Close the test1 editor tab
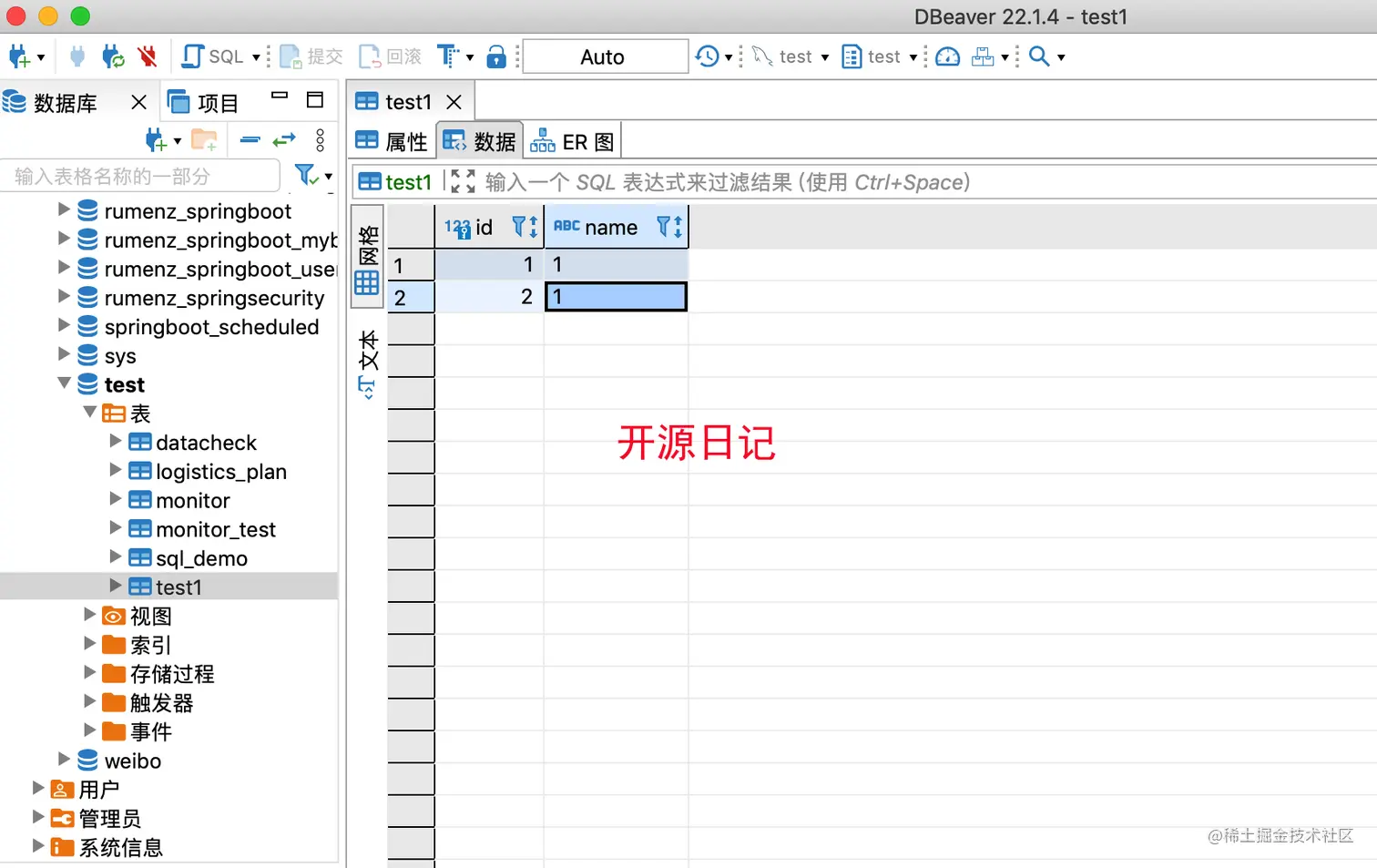This screenshot has height=868, width=1377. click(x=454, y=102)
